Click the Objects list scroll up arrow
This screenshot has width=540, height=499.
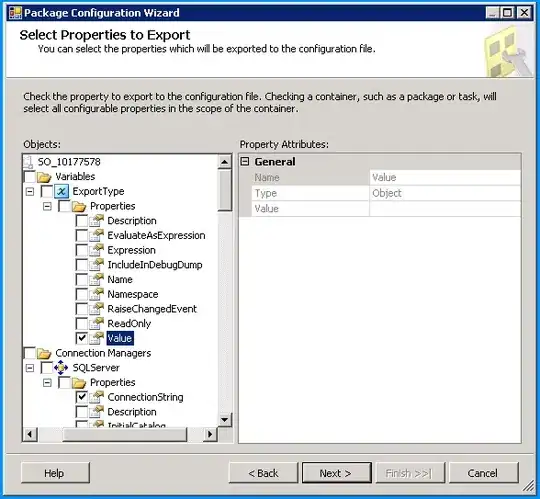coord(225,162)
